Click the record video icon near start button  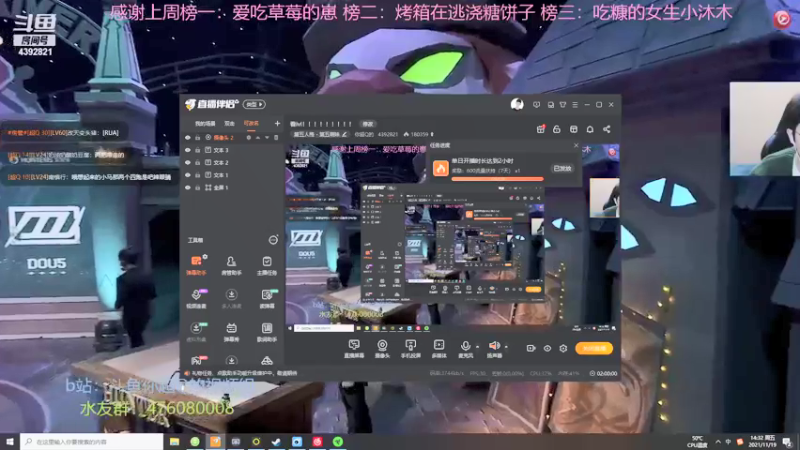[531, 348]
